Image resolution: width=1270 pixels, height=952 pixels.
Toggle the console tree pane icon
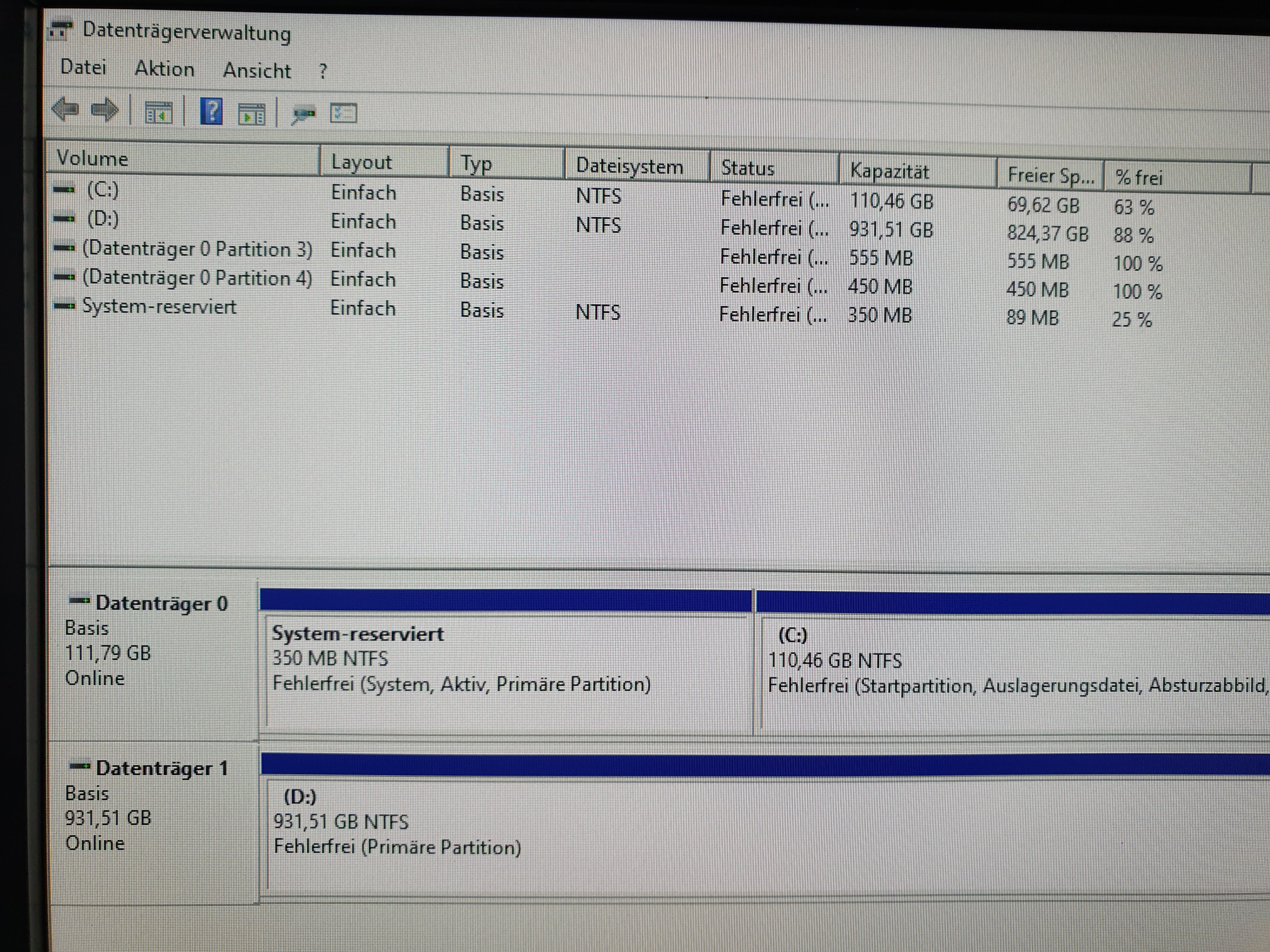pos(158,112)
